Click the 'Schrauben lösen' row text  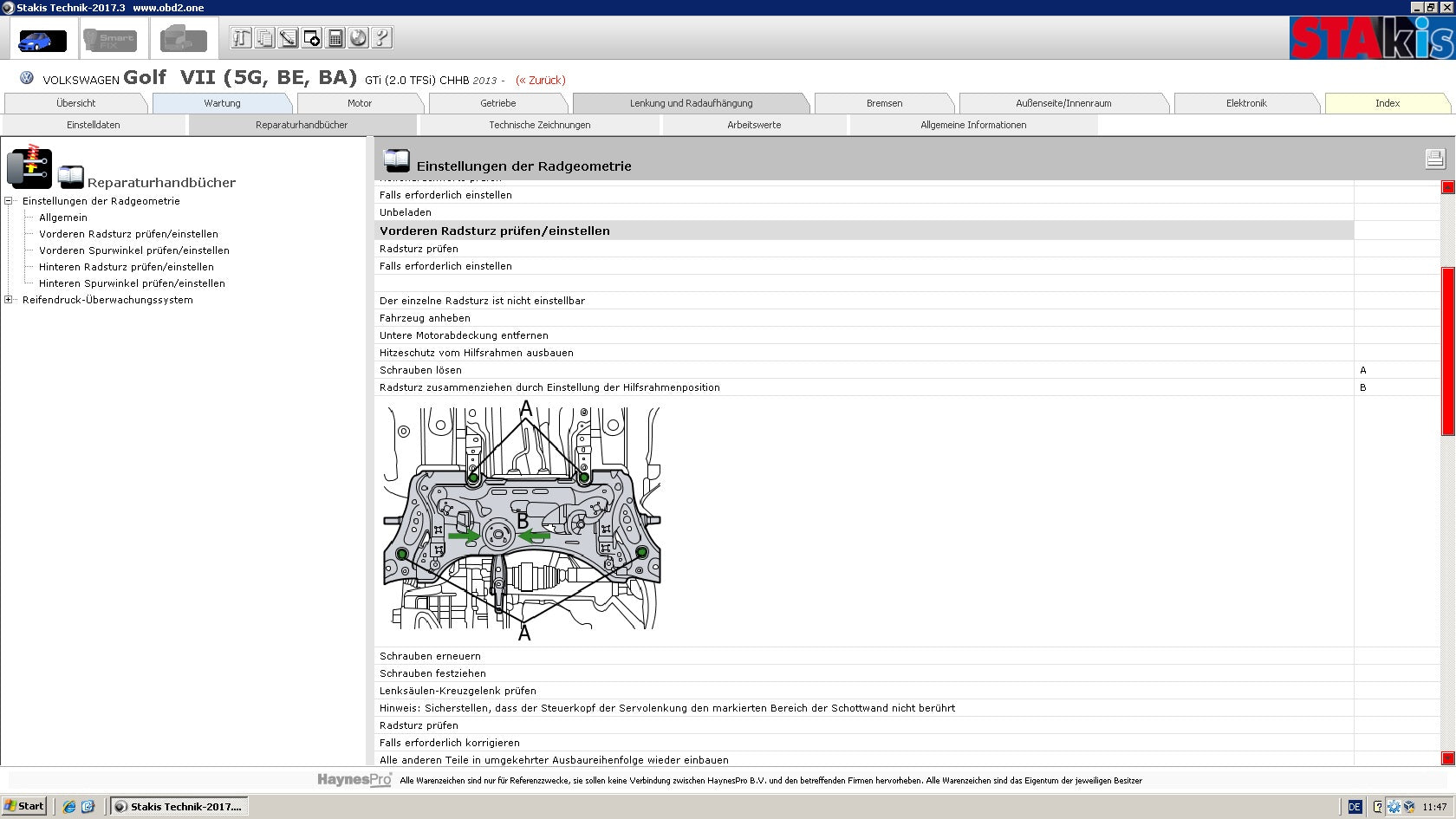(420, 370)
